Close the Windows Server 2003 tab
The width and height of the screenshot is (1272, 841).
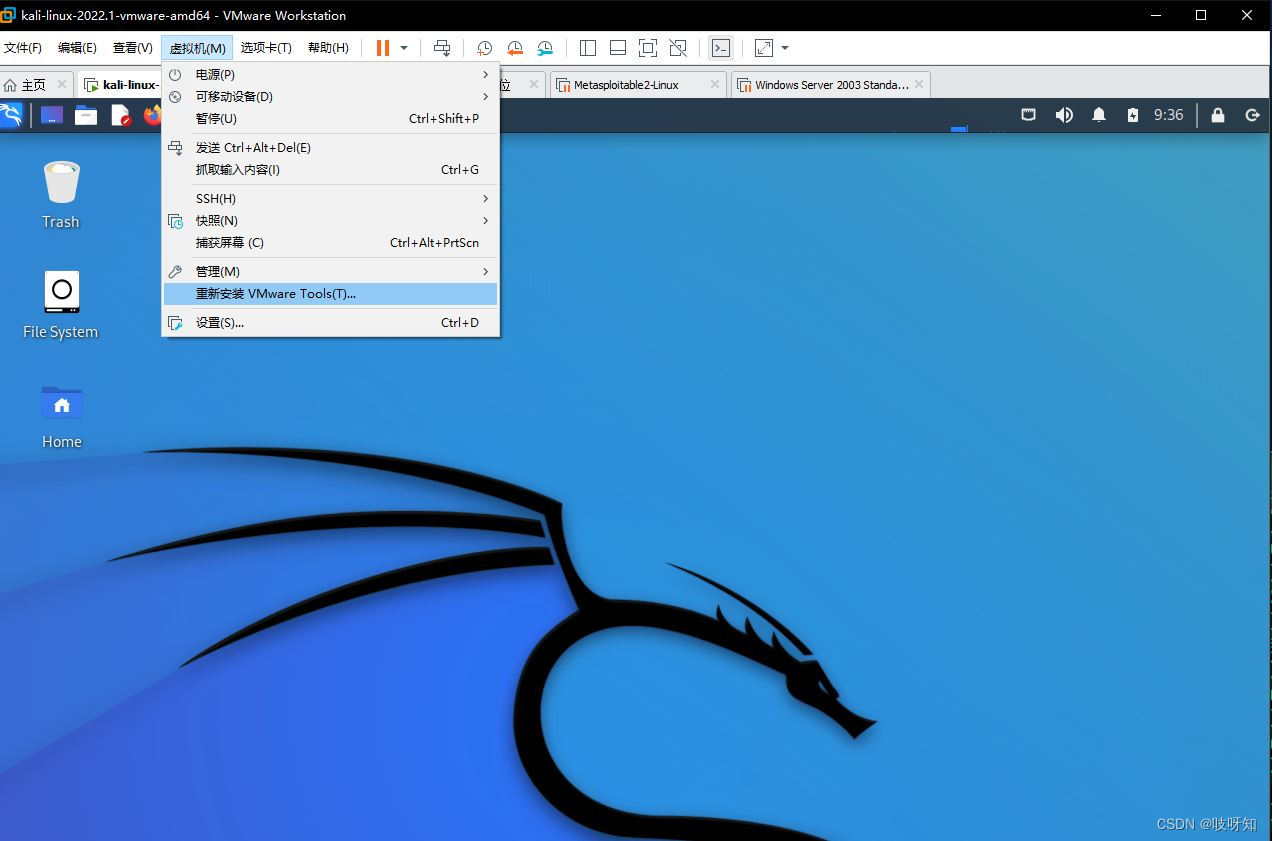coord(919,85)
